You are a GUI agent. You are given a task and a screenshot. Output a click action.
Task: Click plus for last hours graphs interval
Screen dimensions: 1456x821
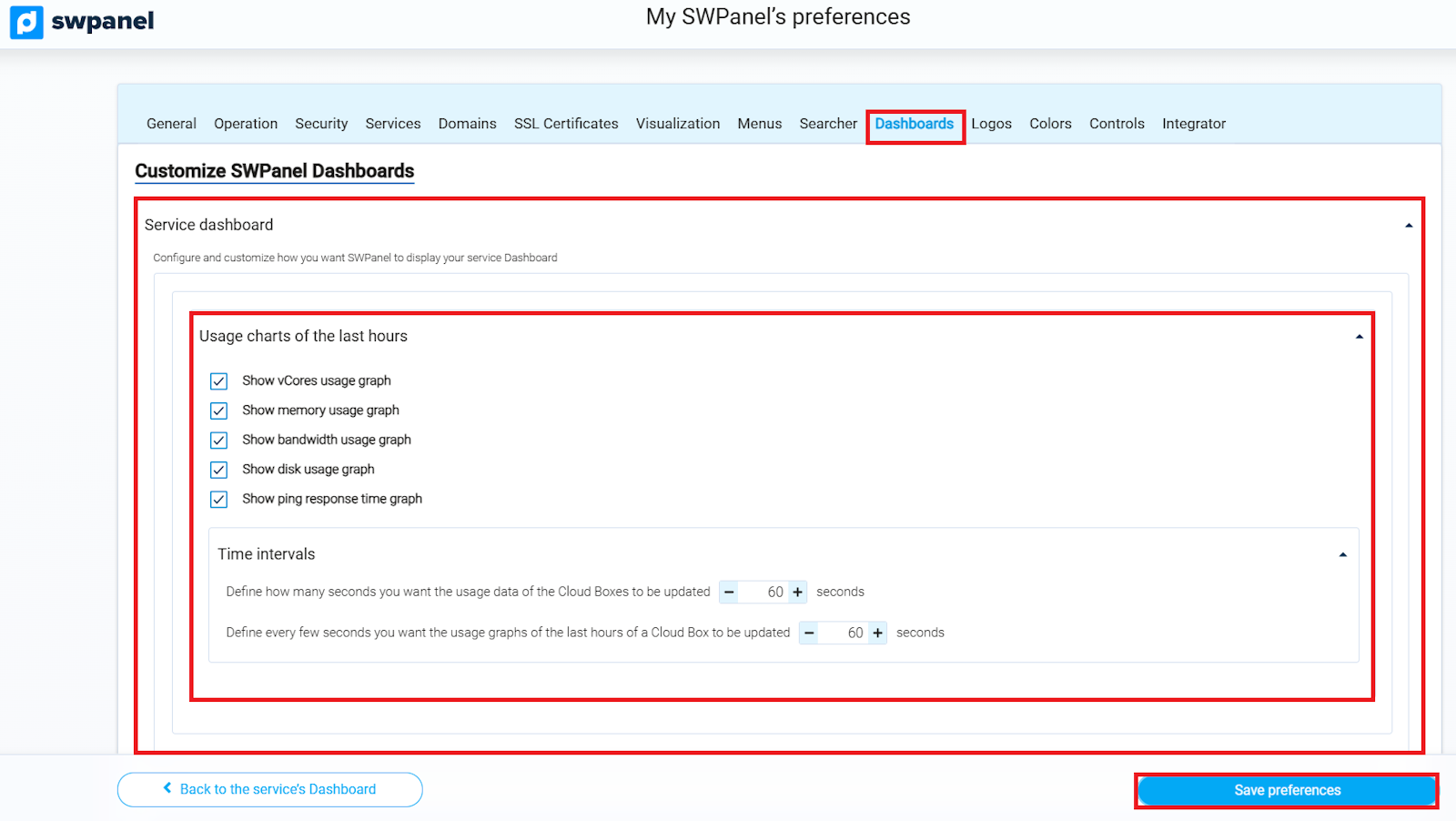point(878,633)
